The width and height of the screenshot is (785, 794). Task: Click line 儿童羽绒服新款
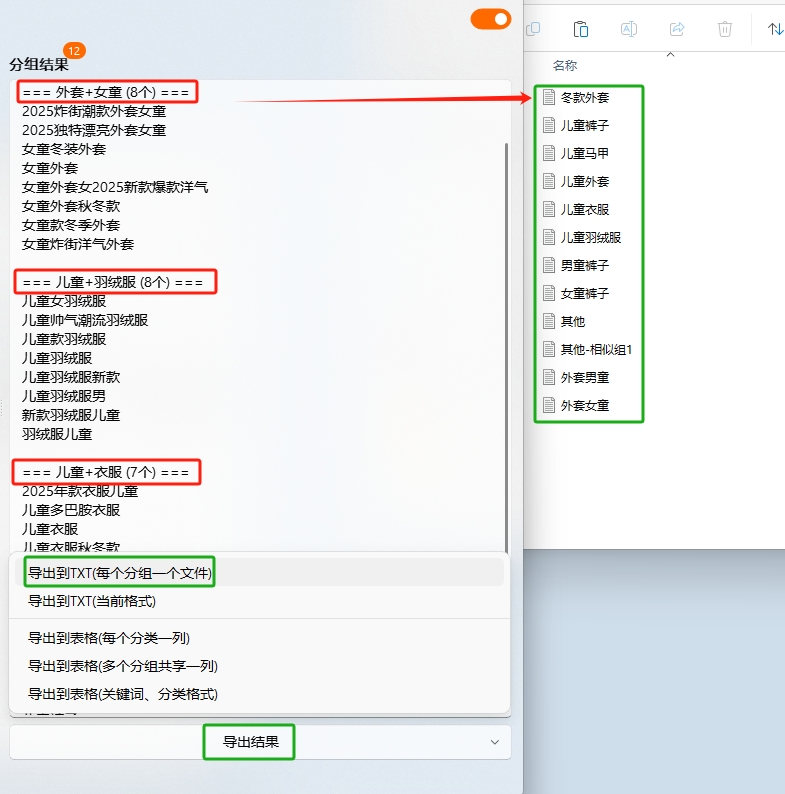point(71,377)
